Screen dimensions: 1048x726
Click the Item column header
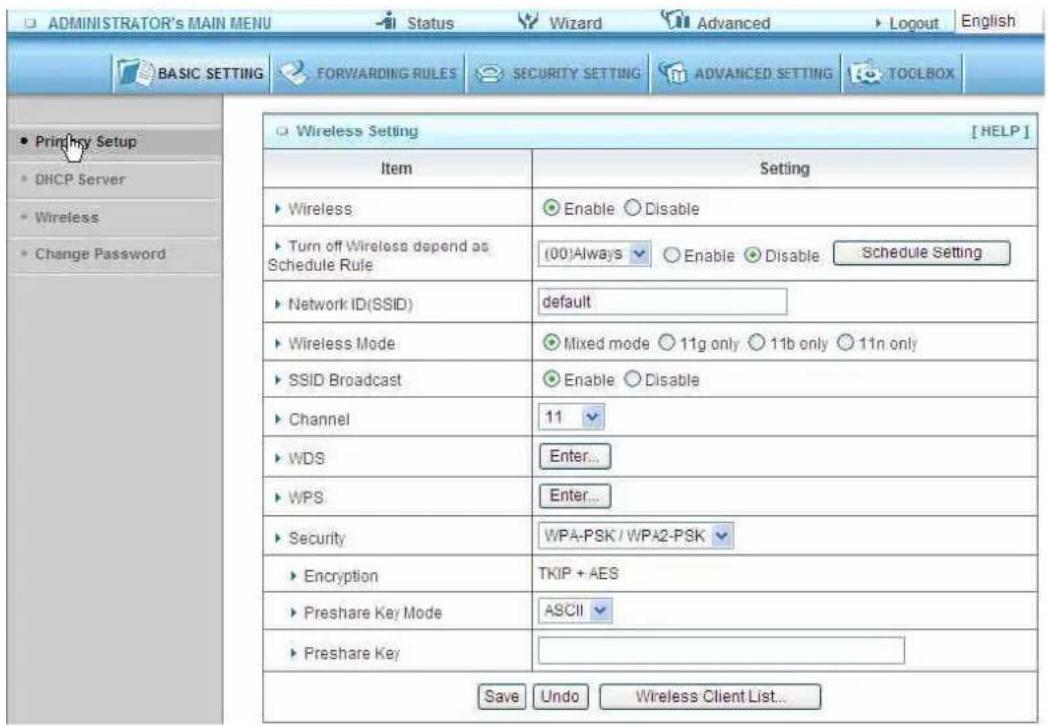(x=396, y=168)
